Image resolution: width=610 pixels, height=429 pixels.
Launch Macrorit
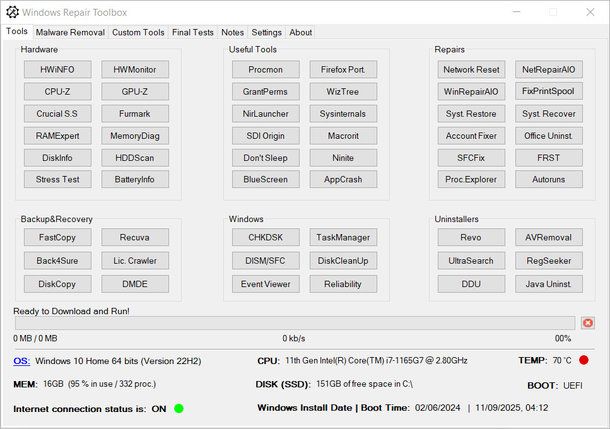pyautogui.click(x=343, y=136)
